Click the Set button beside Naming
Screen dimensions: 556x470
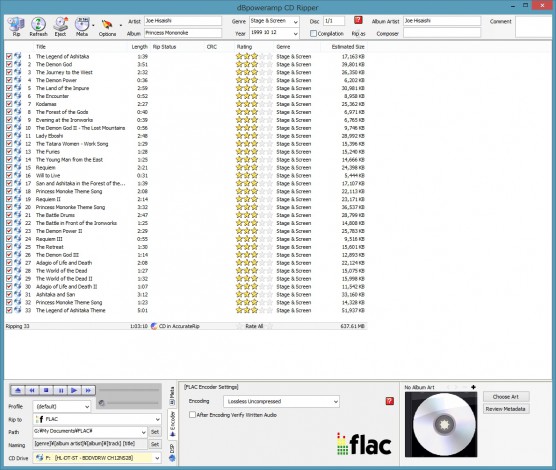(155, 444)
